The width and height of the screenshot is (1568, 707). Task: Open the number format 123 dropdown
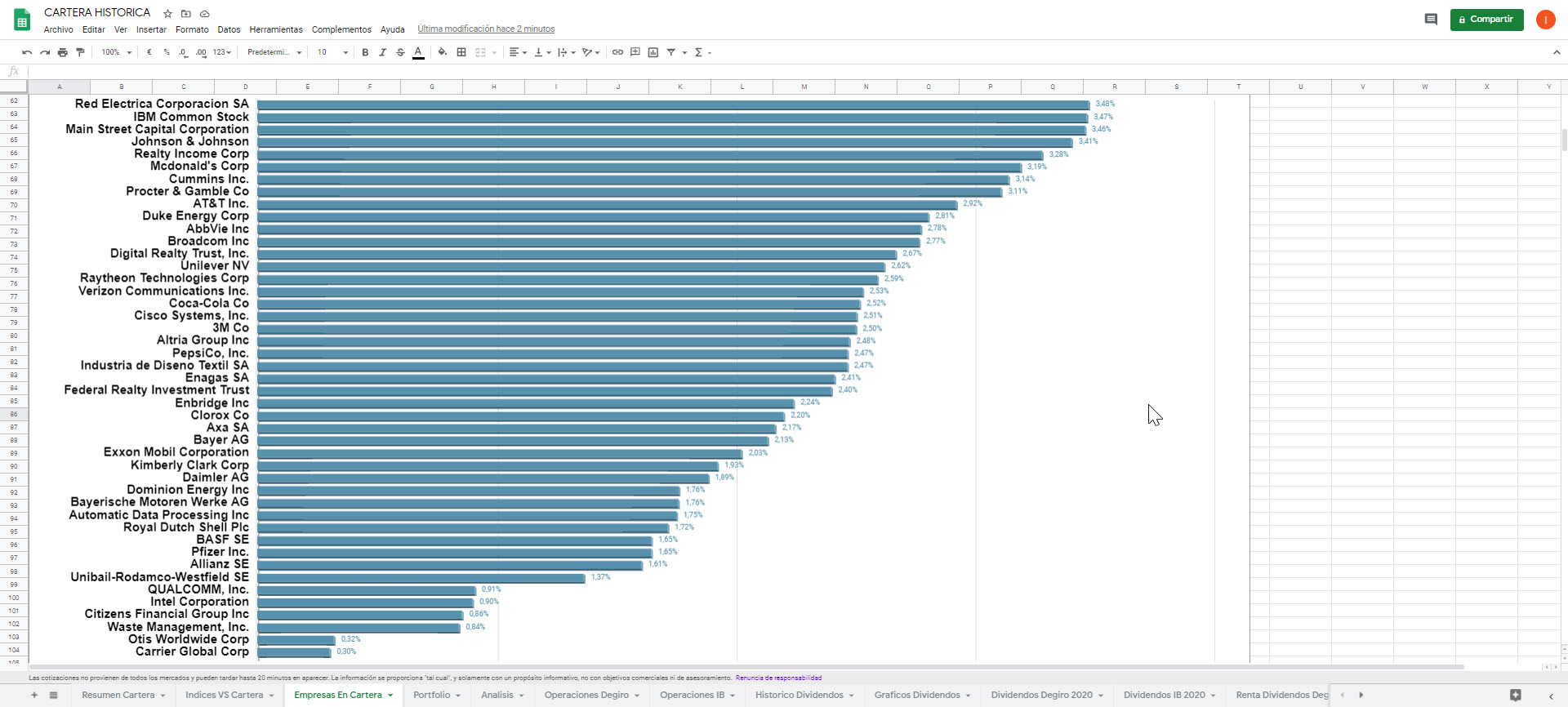[222, 52]
